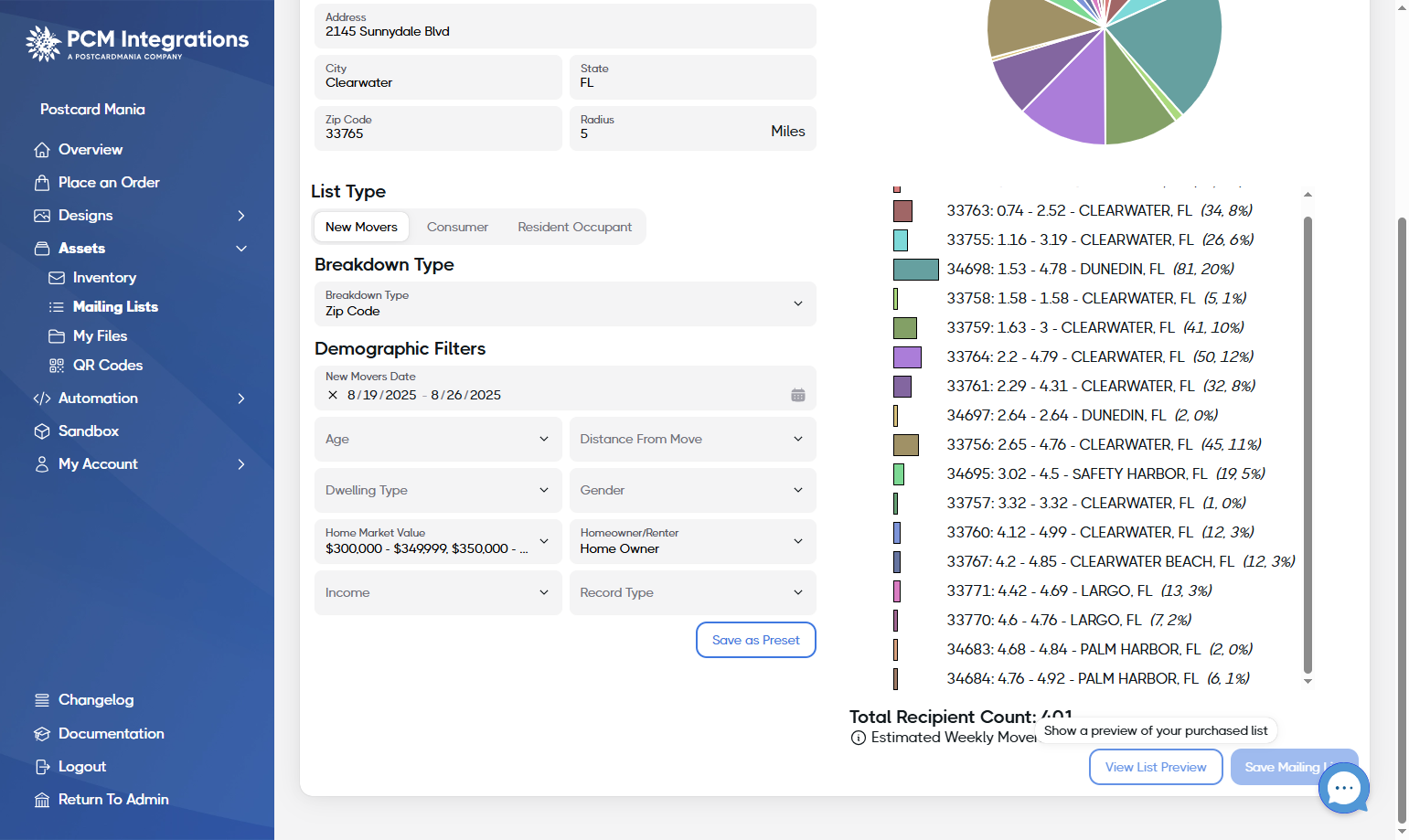Click the info icon beside Estimated Weekly Movers

858,738
